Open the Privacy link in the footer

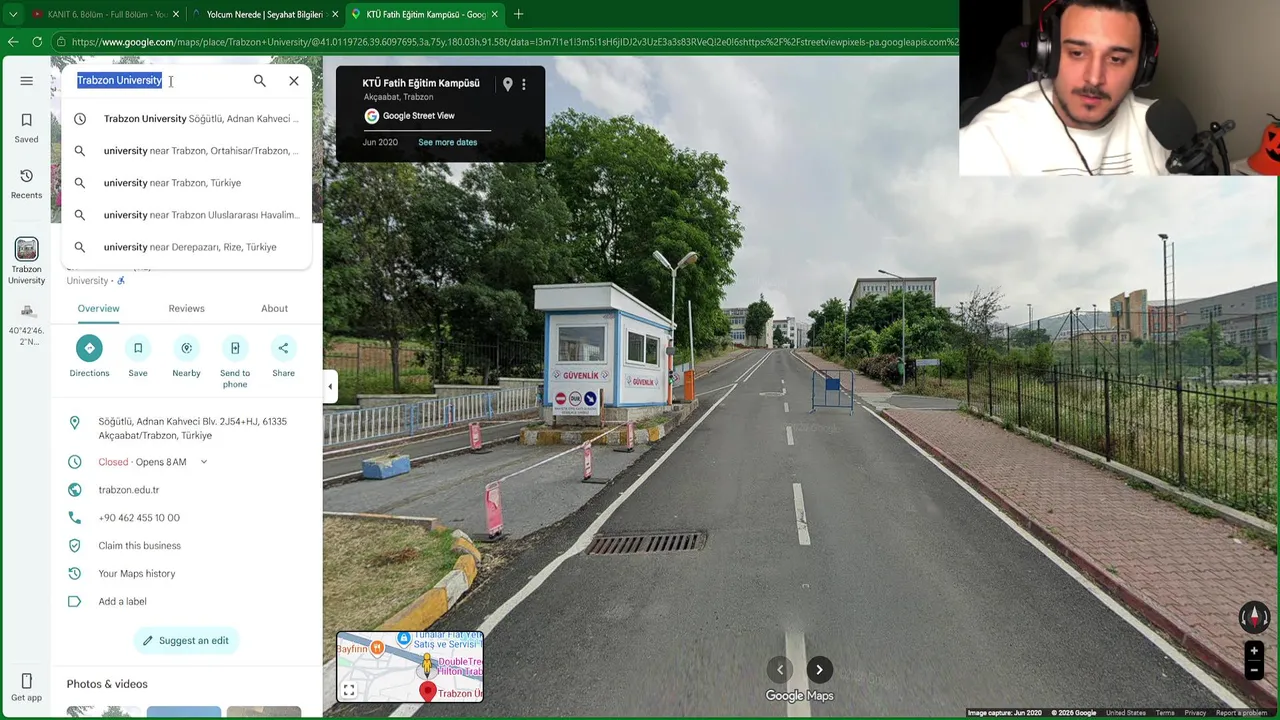point(1195,713)
